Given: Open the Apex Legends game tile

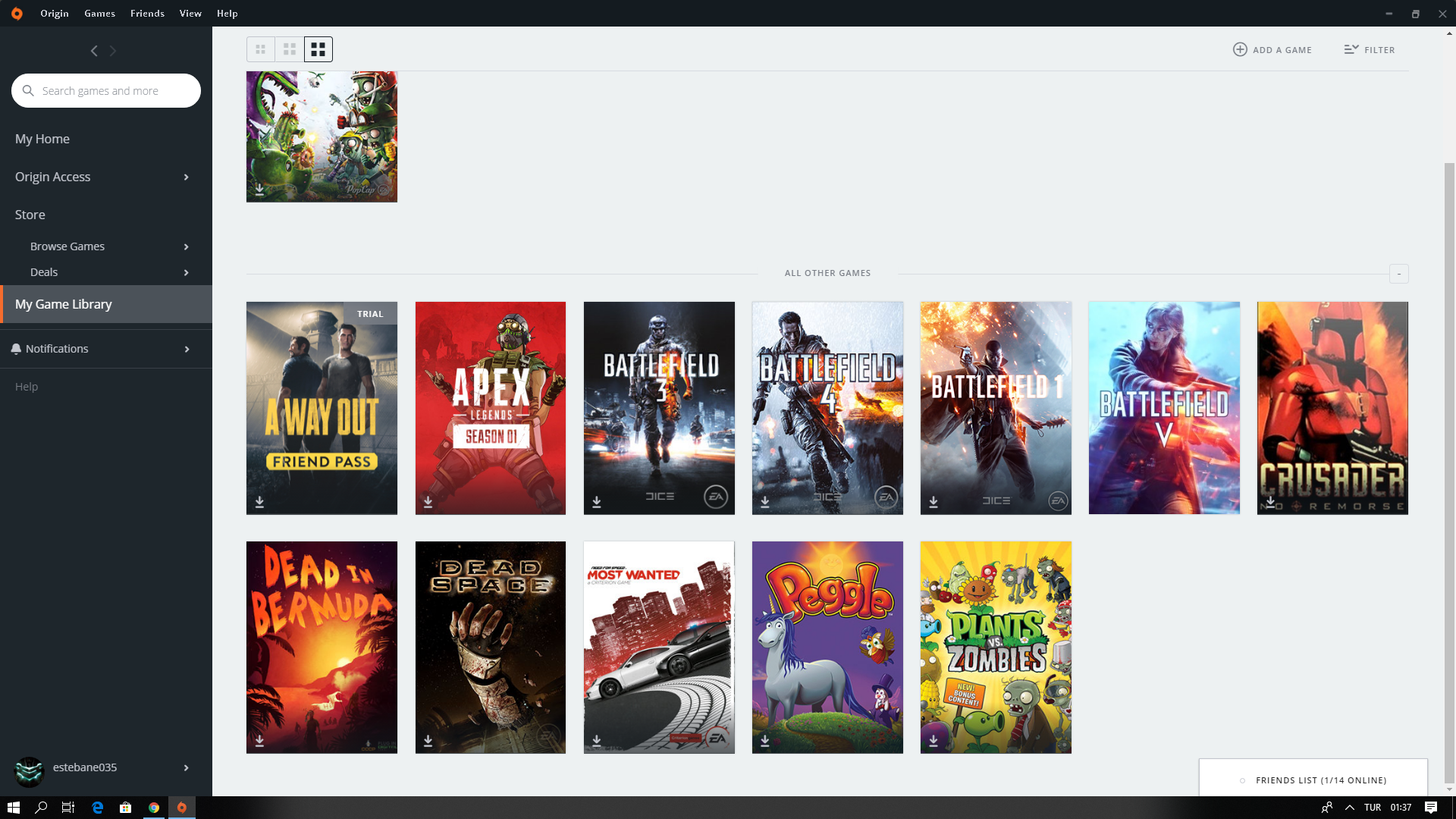Looking at the screenshot, I should coord(491,408).
